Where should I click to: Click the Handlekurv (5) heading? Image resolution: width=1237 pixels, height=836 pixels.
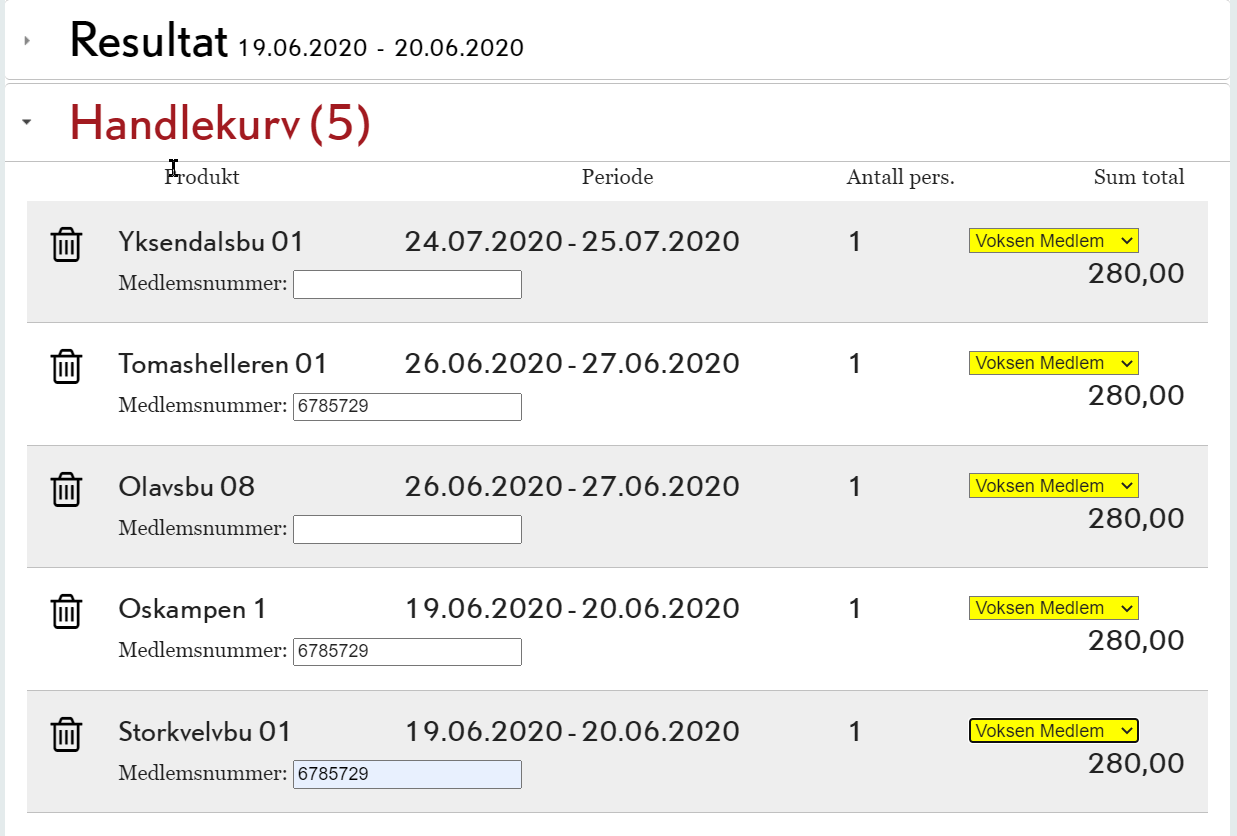220,123
